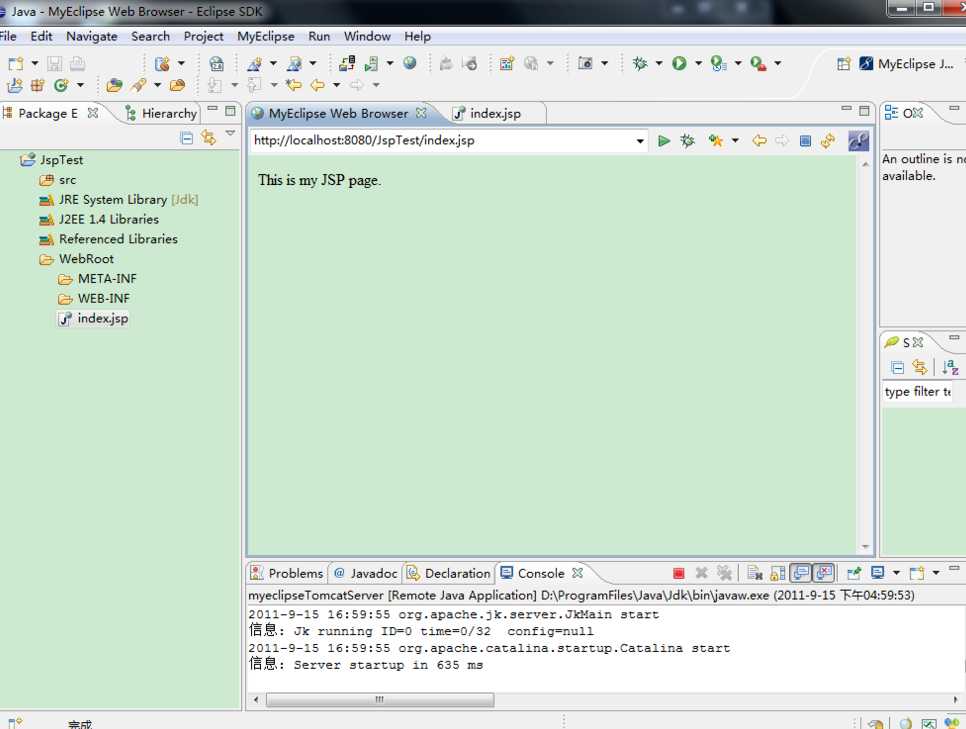The image size is (966, 729).
Task: Click the New Java Class icon
Action: [61, 85]
